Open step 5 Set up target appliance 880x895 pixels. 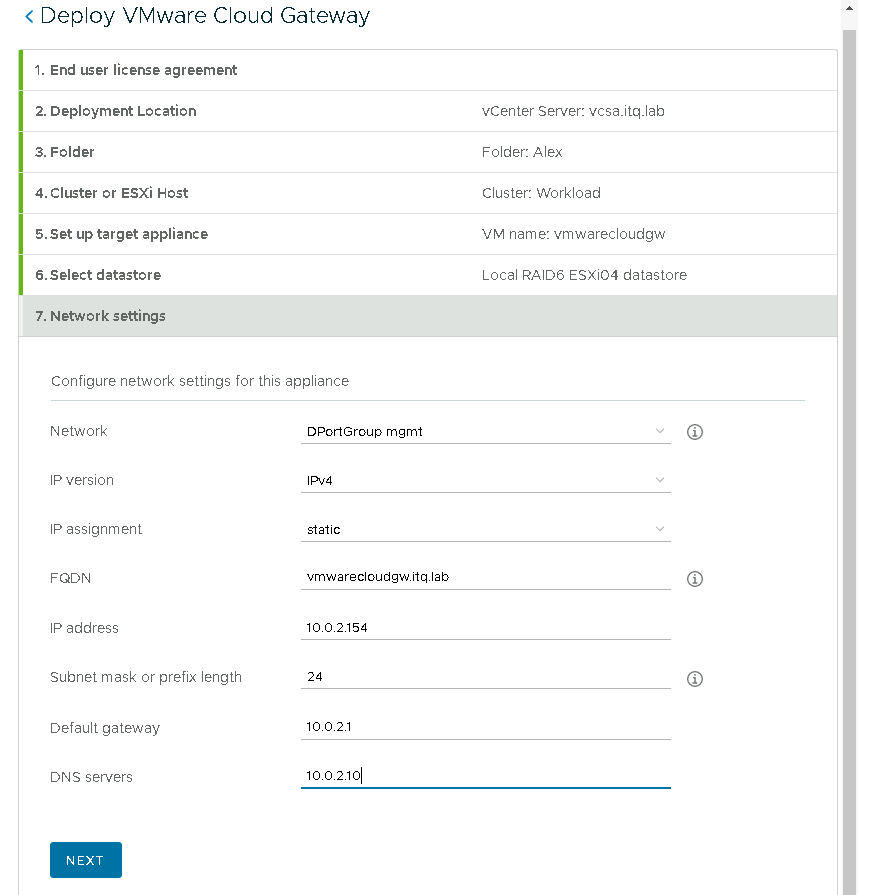(x=428, y=235)
